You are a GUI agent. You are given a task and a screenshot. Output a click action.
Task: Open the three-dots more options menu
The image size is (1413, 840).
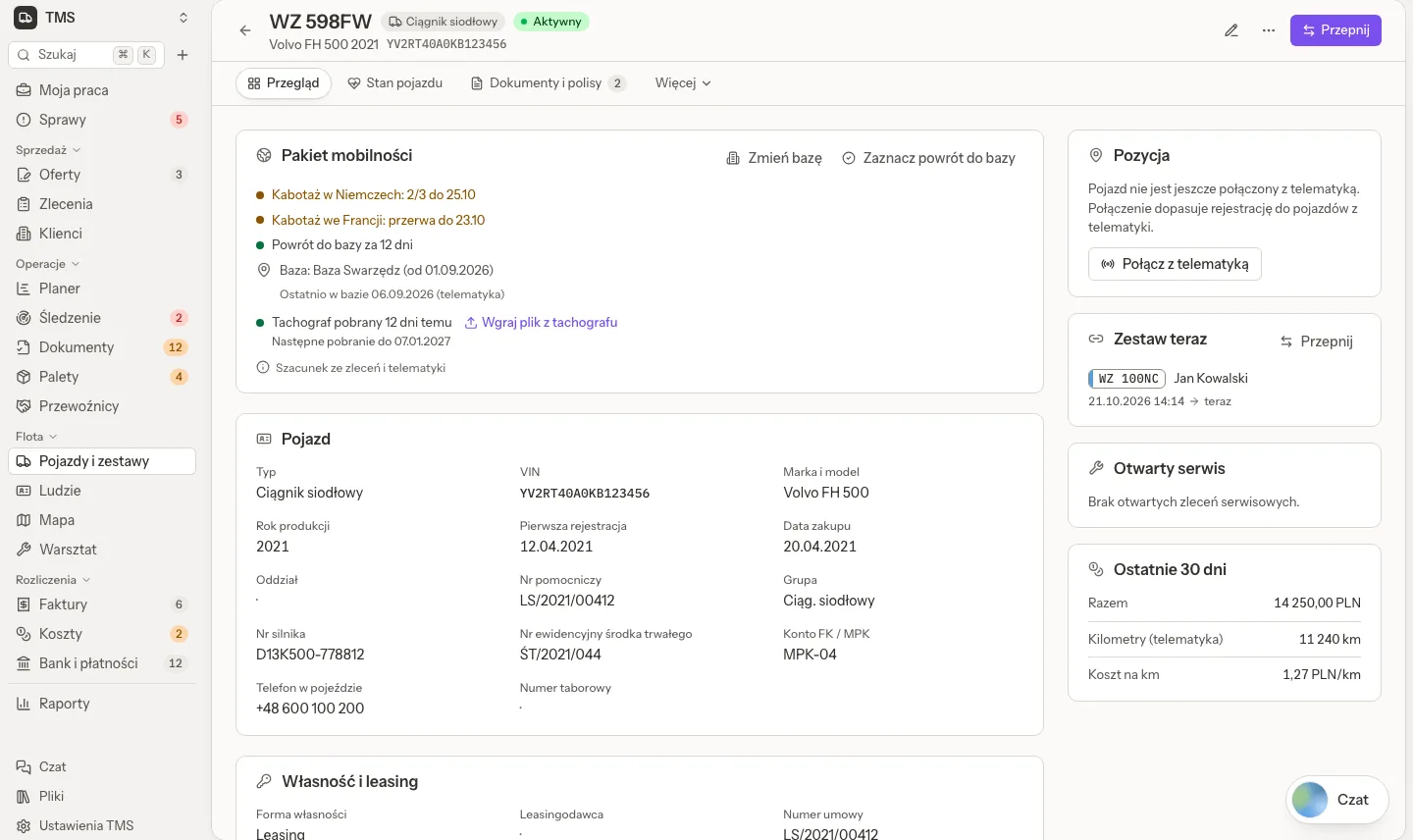tap(1269, 30)
